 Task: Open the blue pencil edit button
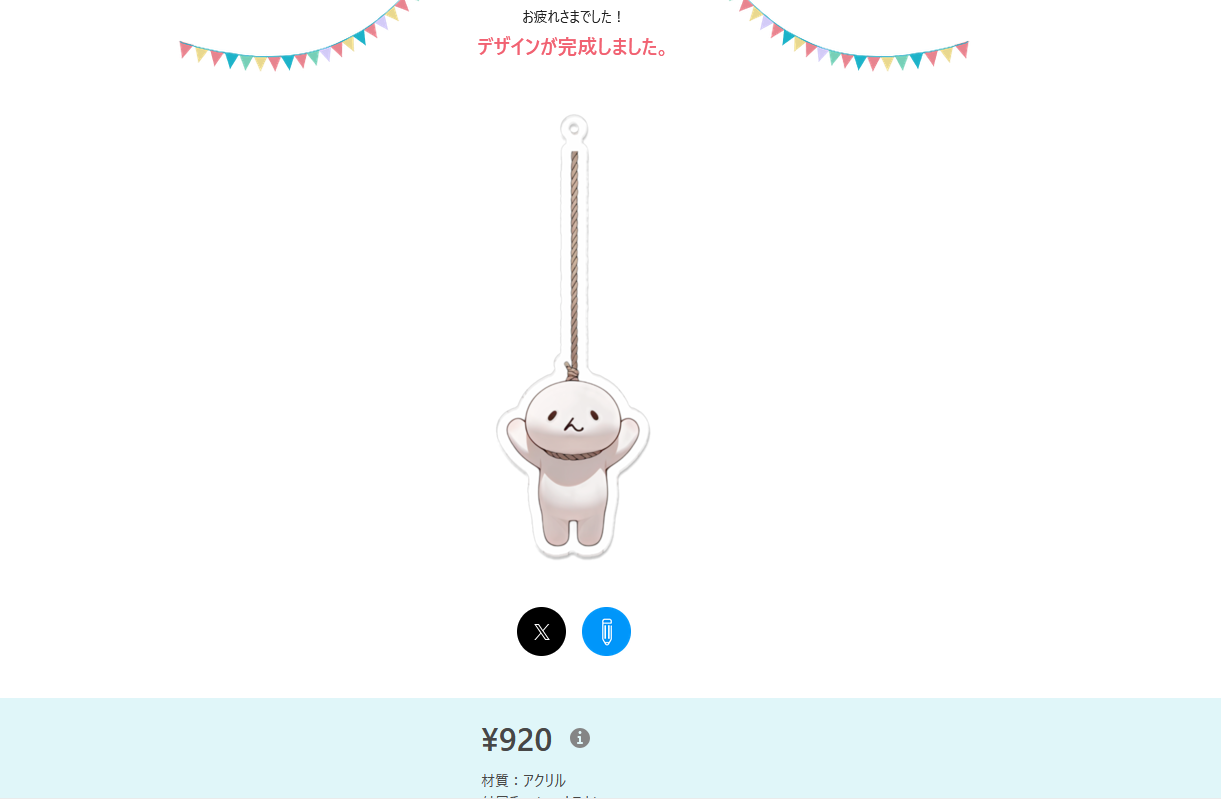click(x=606, y=631)
